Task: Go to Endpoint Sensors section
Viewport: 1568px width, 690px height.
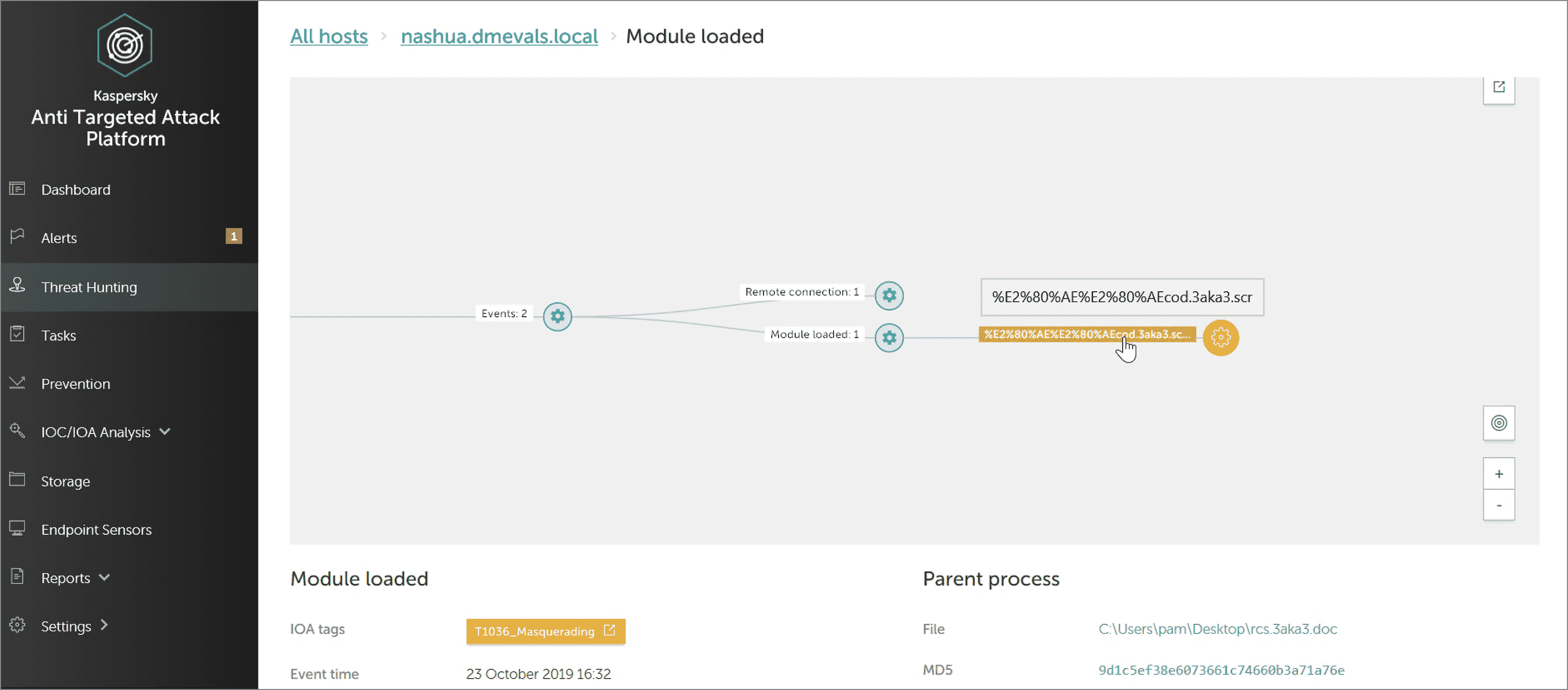Action: coord(96,529)
